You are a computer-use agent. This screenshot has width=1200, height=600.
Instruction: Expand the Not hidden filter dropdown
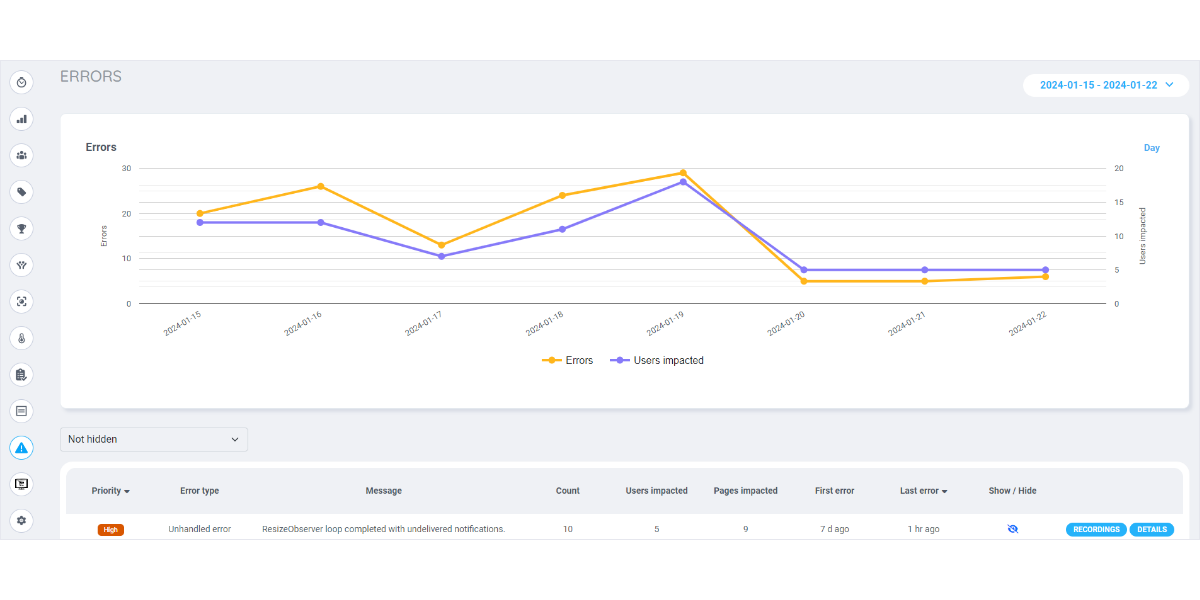[x=154, y=439]
